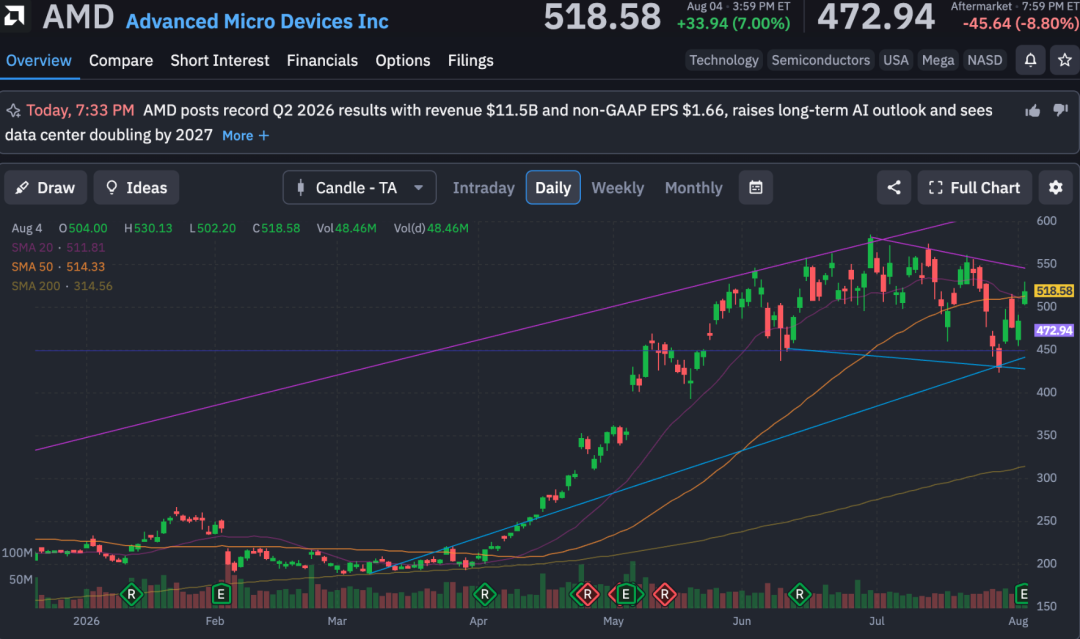Click the earnings E marker near Feb

[221, 594]
